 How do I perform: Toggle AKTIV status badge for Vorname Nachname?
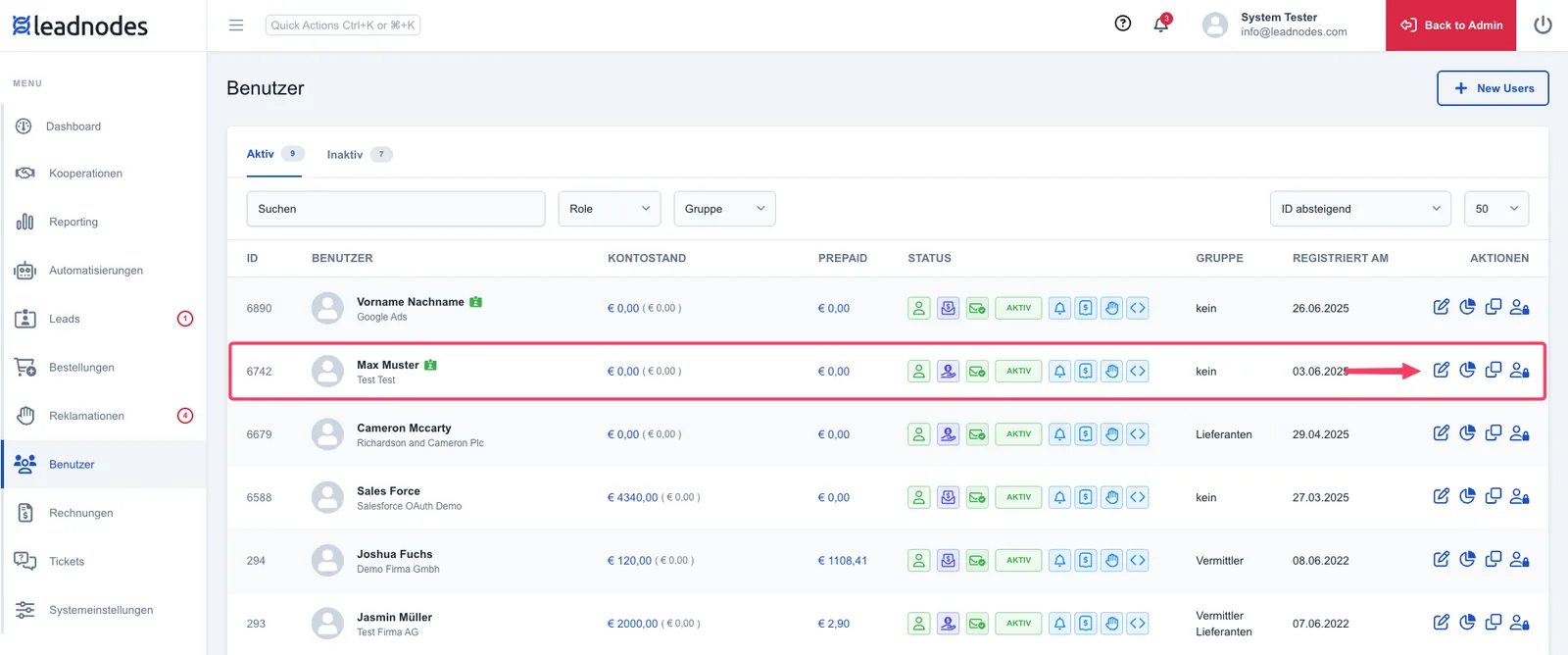[x=1018, y=308]
